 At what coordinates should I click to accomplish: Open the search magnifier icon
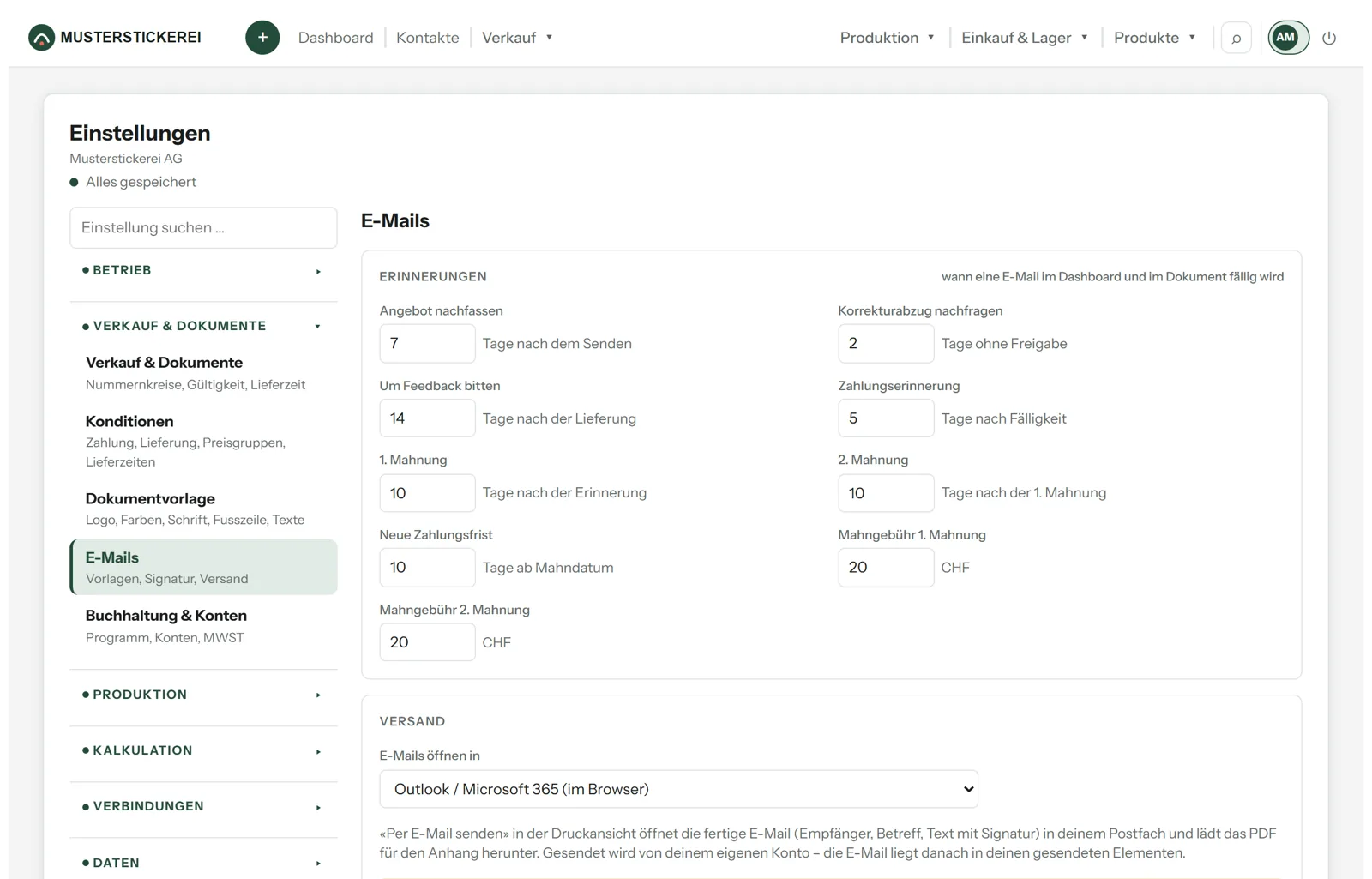[1236, 38]
